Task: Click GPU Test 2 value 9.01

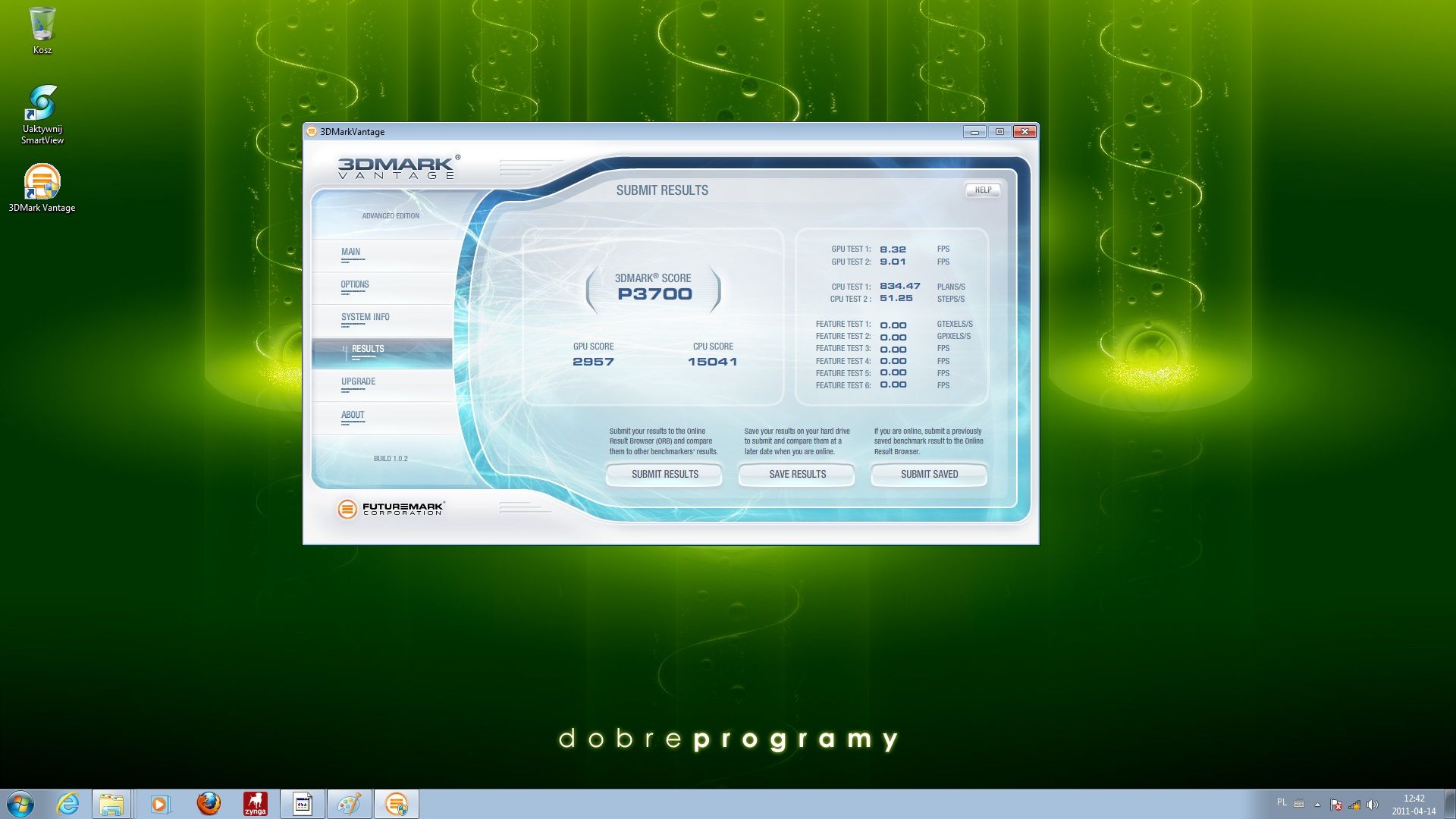Action: 893,262
